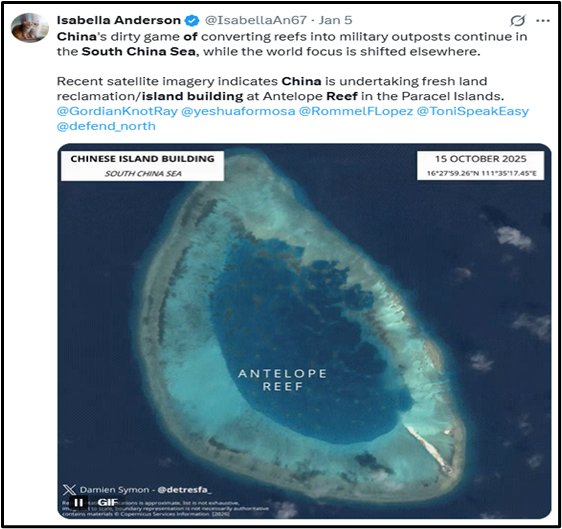Image resolution: width=562 pixels, height=529 pixels.
Task: Click the GIF label badge
Action: coord(107,502)
